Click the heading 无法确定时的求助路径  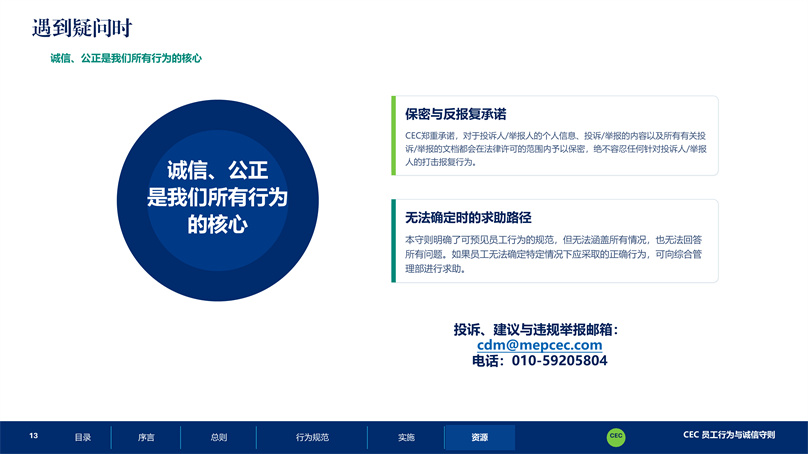tap(468, 217)
